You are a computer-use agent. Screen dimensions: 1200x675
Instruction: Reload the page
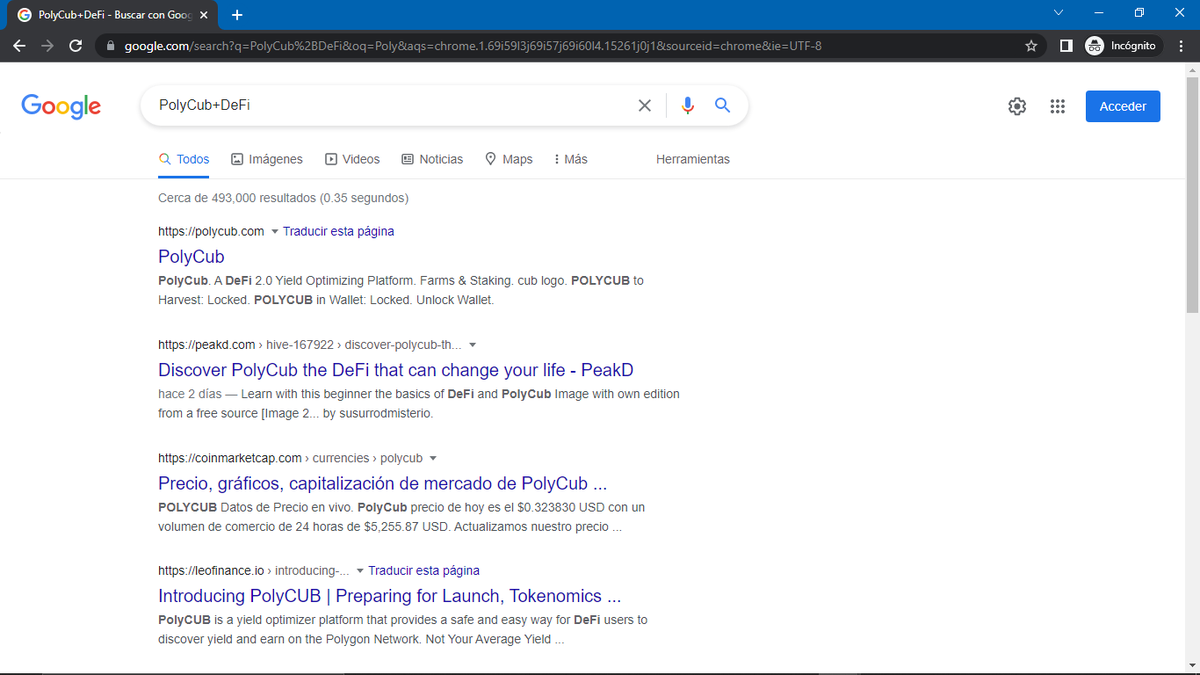pyautogui.click(x=76, y=46)
